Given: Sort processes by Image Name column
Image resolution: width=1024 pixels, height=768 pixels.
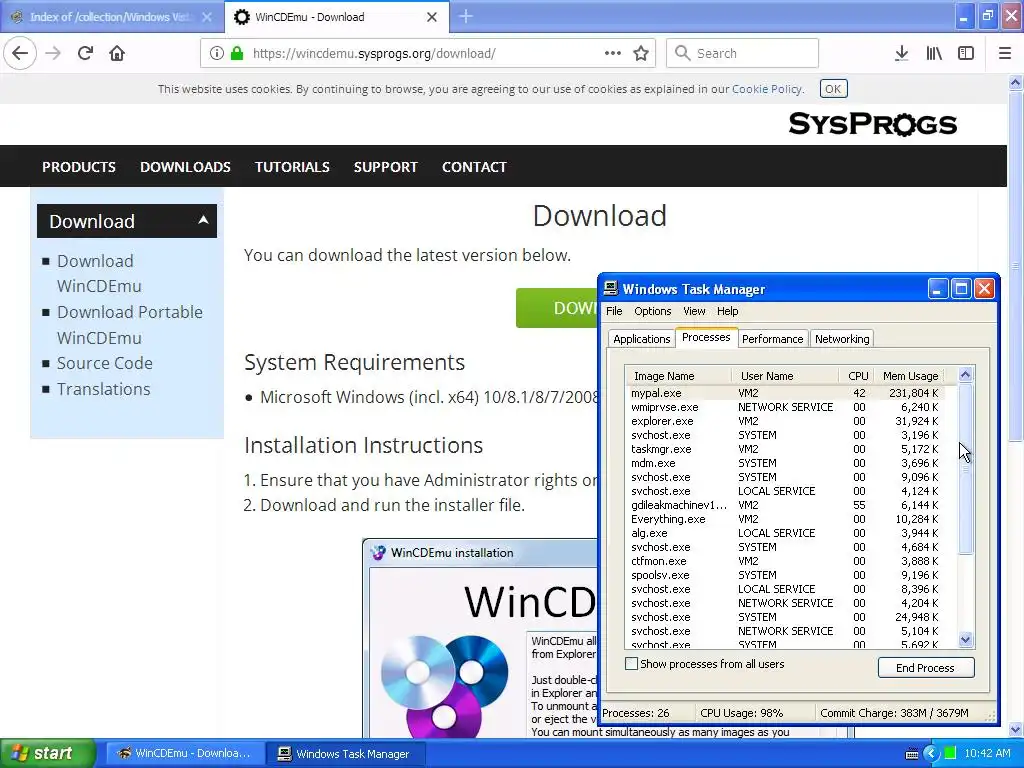Looking at the screenshot, I should pos(679,376).
